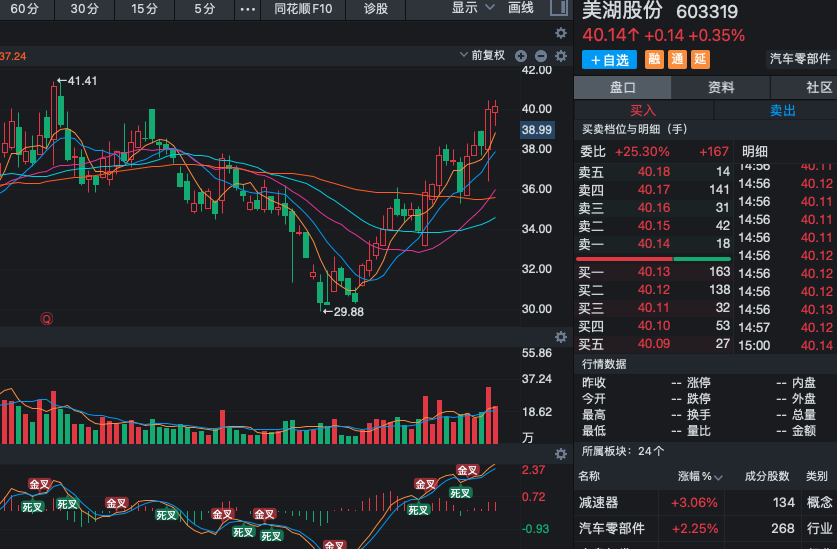837x549 pixels.
Task: Open the 减速器 sector row
Action: pyautogui.click(x=705, y=503)
